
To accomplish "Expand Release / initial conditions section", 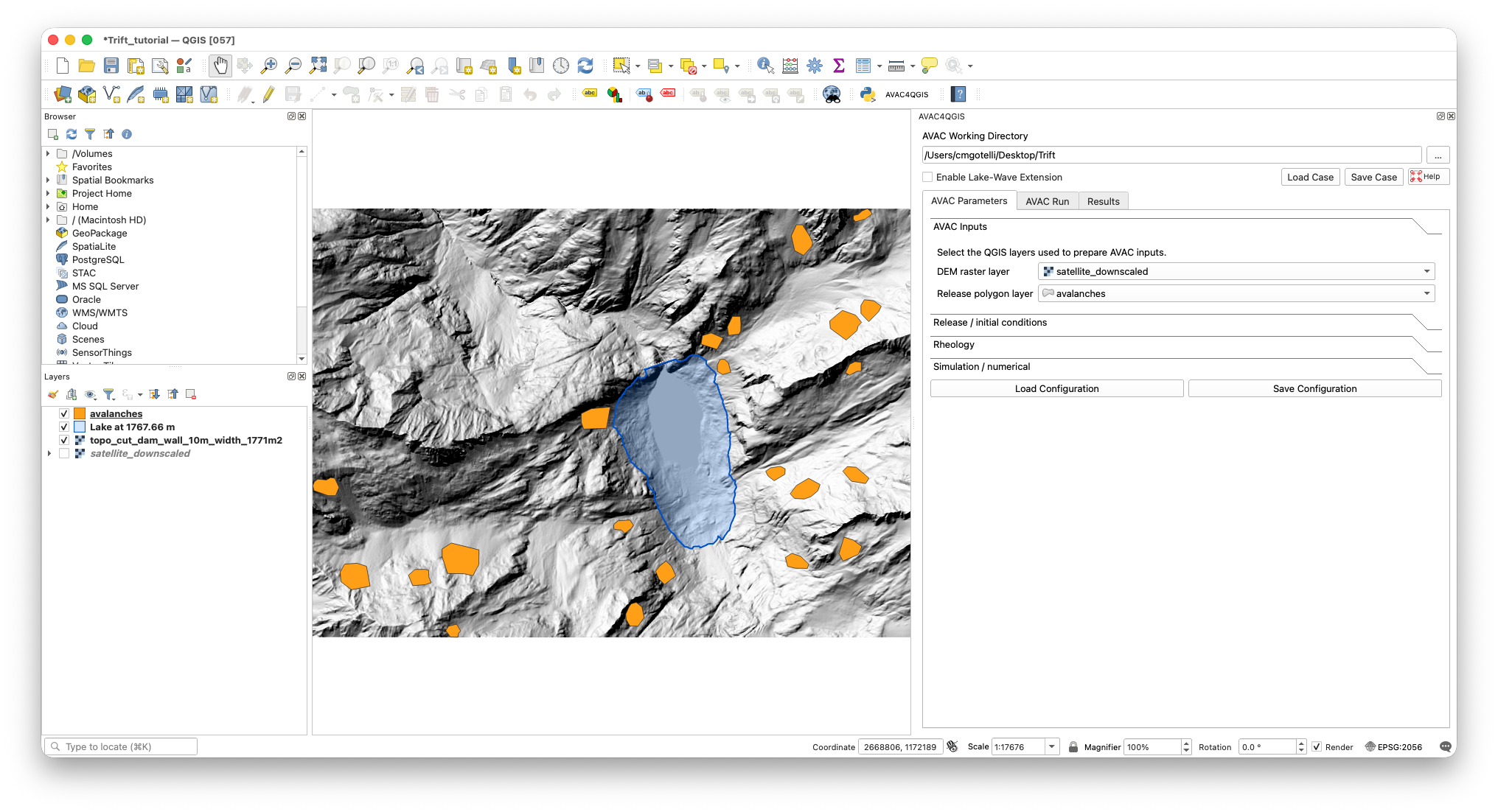I will 1185,323.
